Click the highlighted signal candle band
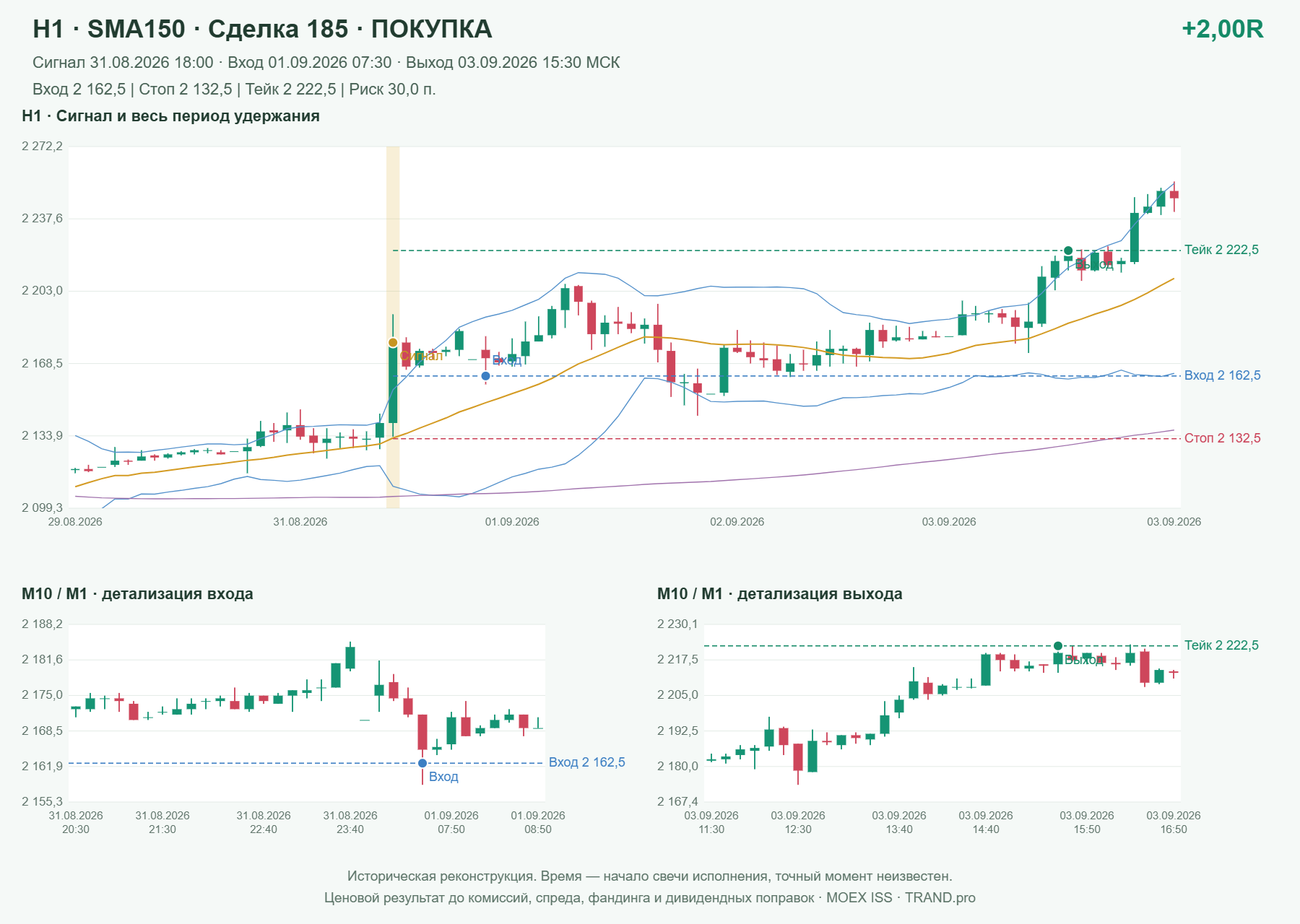1300x924 pixels. [393, 327]
